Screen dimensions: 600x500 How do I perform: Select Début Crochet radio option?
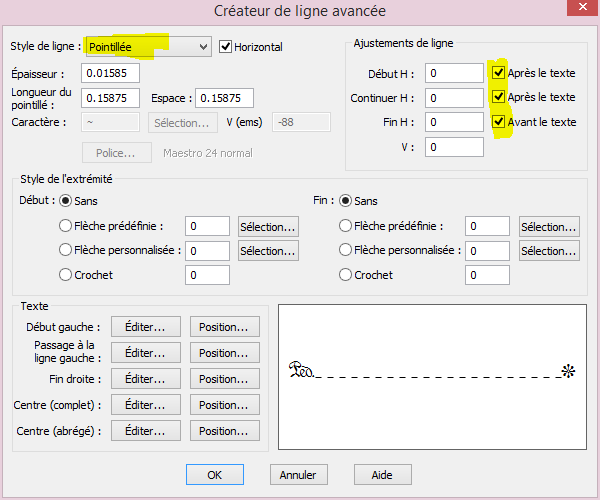pyautogui.click(x=67, y=275)
